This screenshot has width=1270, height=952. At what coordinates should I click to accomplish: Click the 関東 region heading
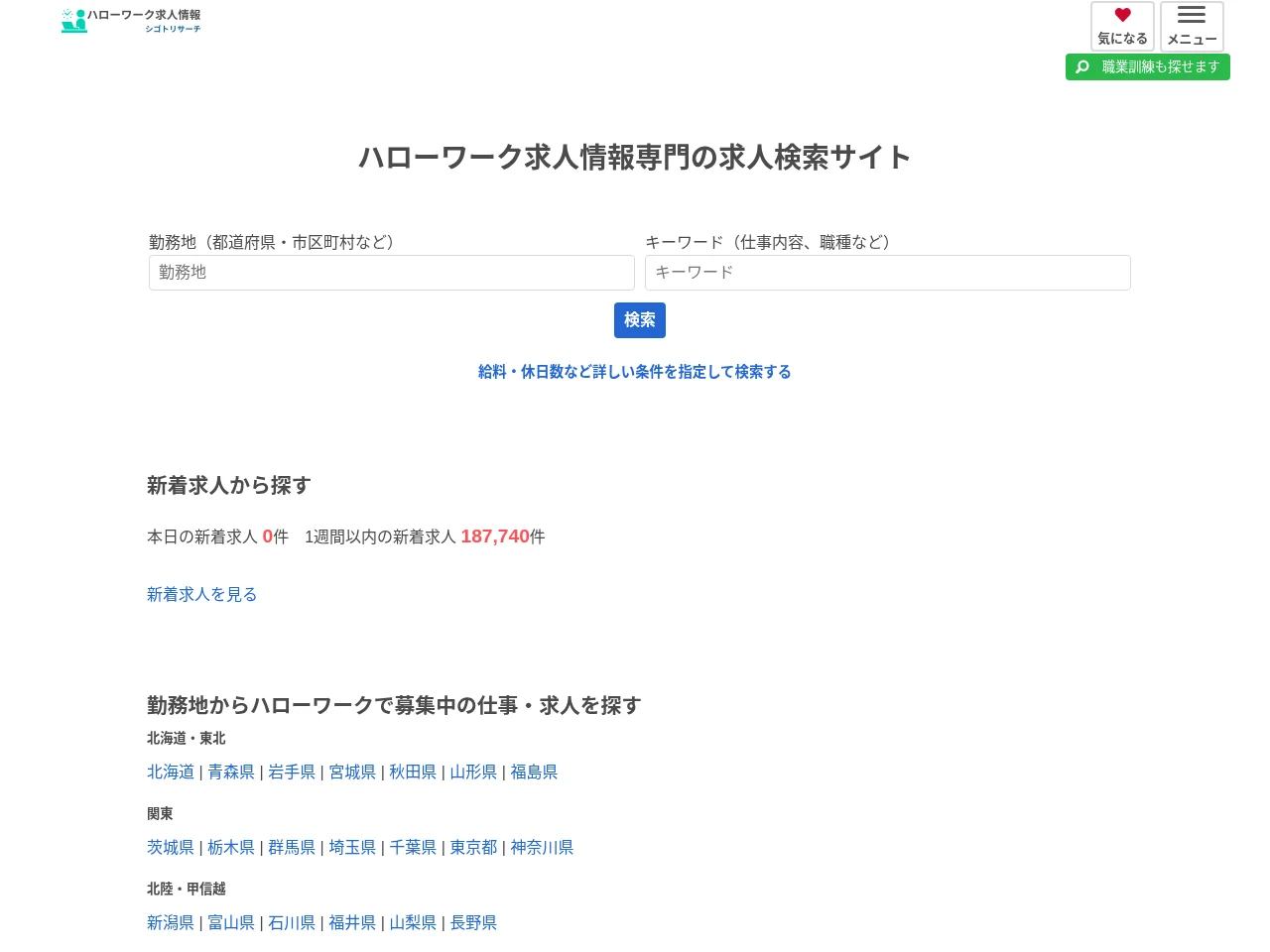160,813
